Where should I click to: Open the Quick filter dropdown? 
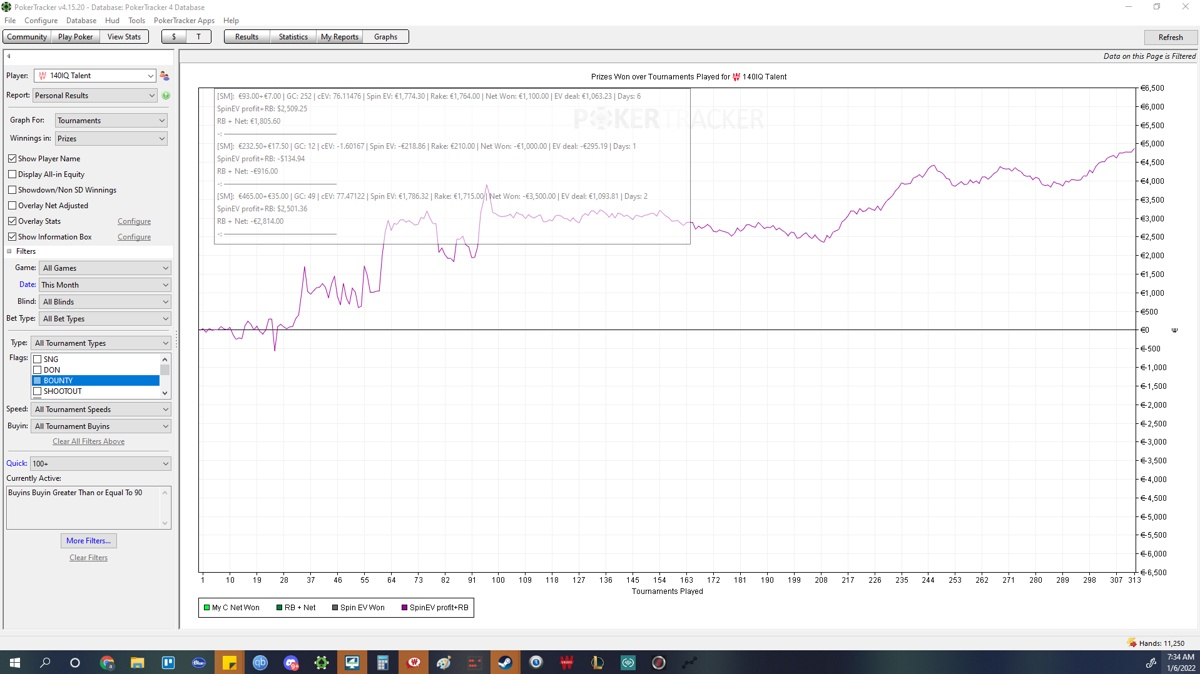(x=100, y=464)
